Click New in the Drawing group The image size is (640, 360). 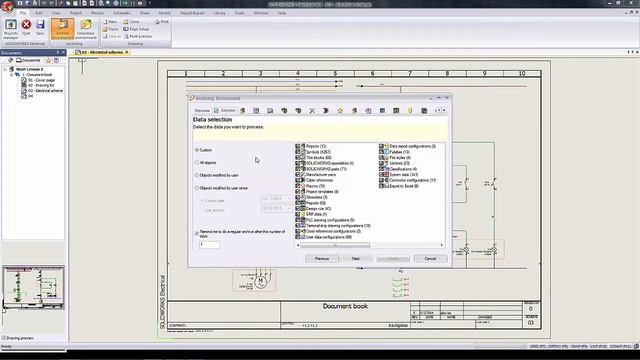click(x=110, y=22)
